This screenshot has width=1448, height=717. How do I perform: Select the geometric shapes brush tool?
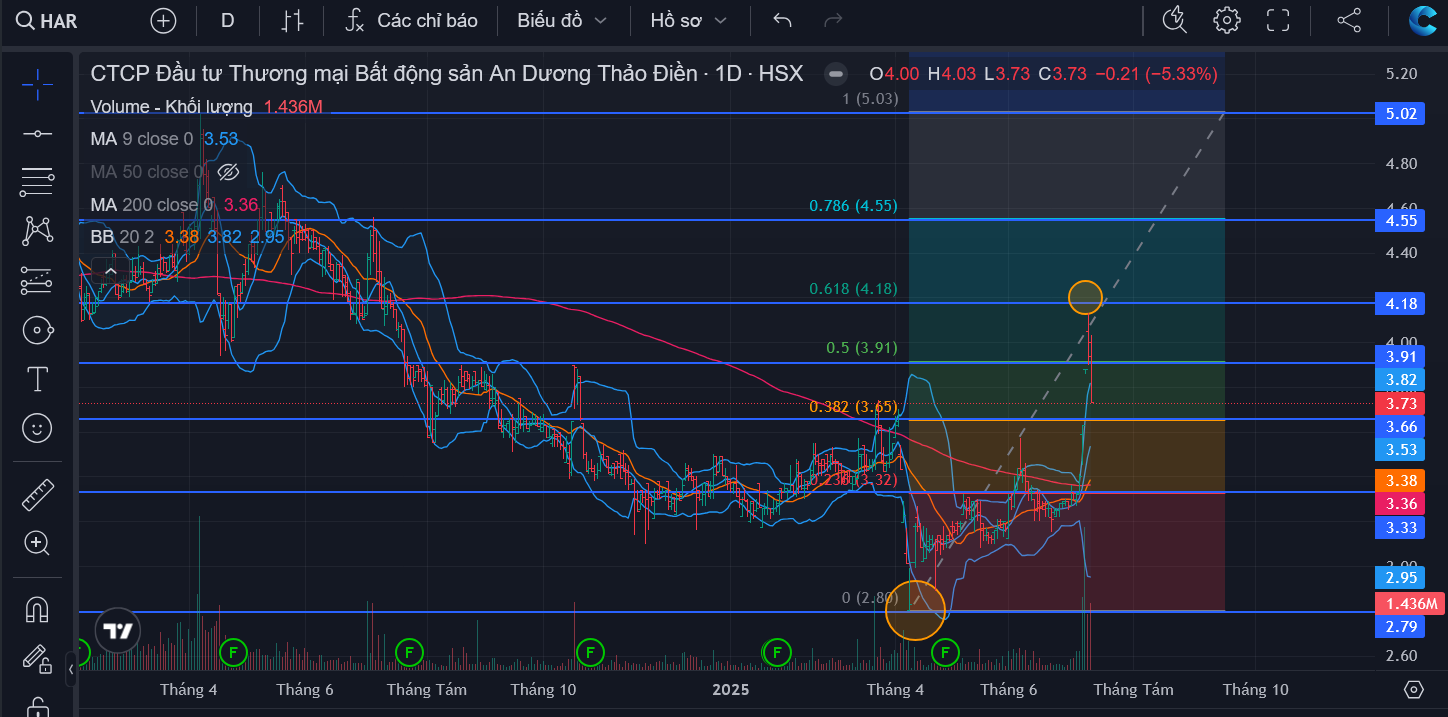[x=37, y=330]
